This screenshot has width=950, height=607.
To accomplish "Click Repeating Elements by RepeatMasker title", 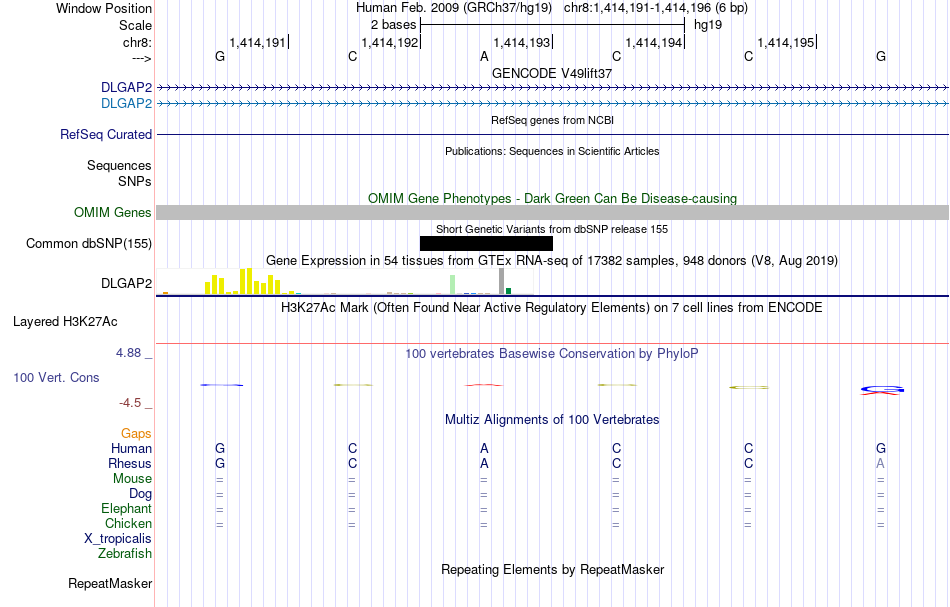I will pos(553,570).
